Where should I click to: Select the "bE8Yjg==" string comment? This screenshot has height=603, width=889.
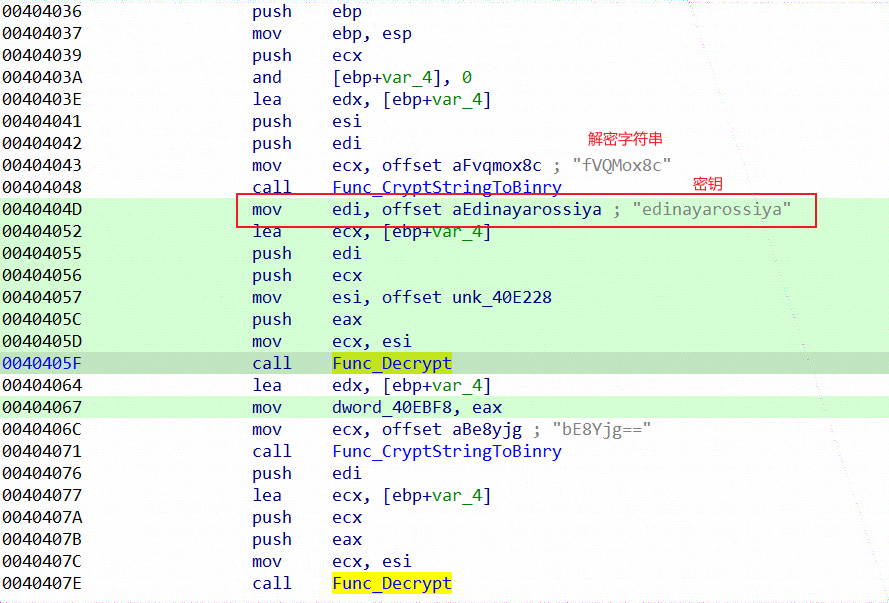[602, 430]
